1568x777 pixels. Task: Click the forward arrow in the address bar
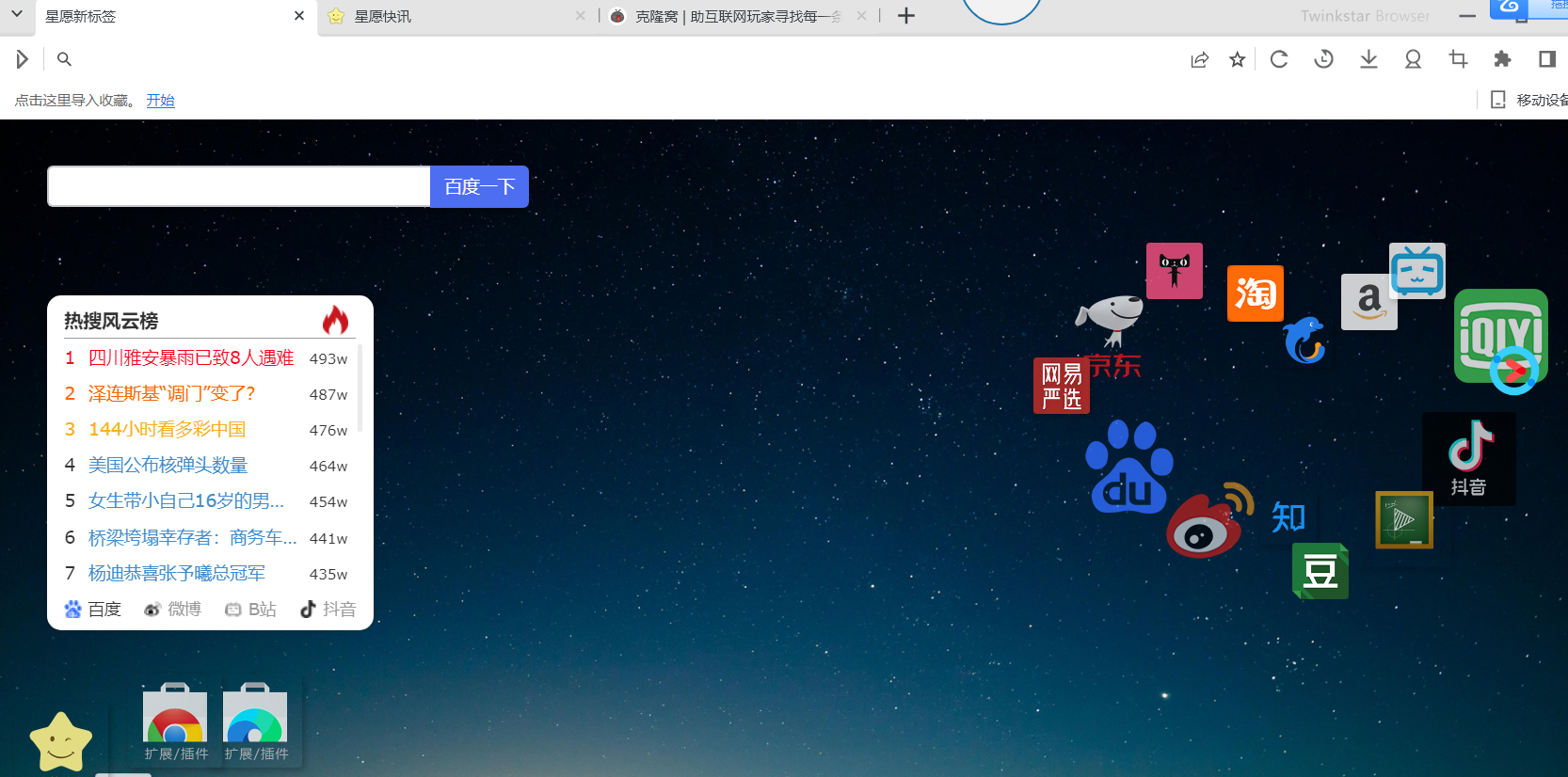pos(22,59)
